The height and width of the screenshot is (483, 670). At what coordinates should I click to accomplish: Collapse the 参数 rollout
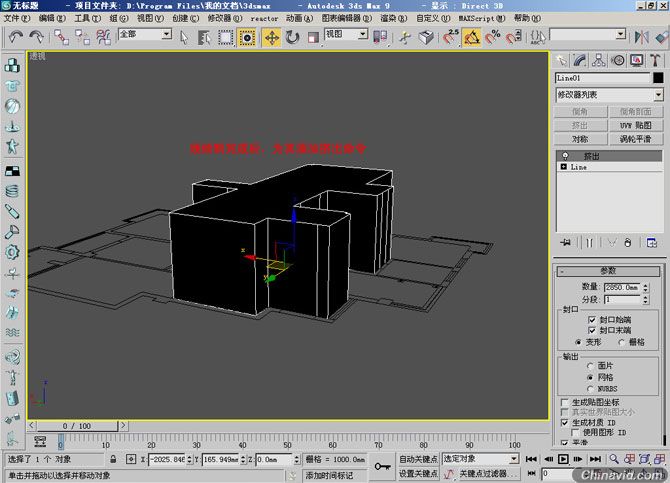(x=608, y=271)
